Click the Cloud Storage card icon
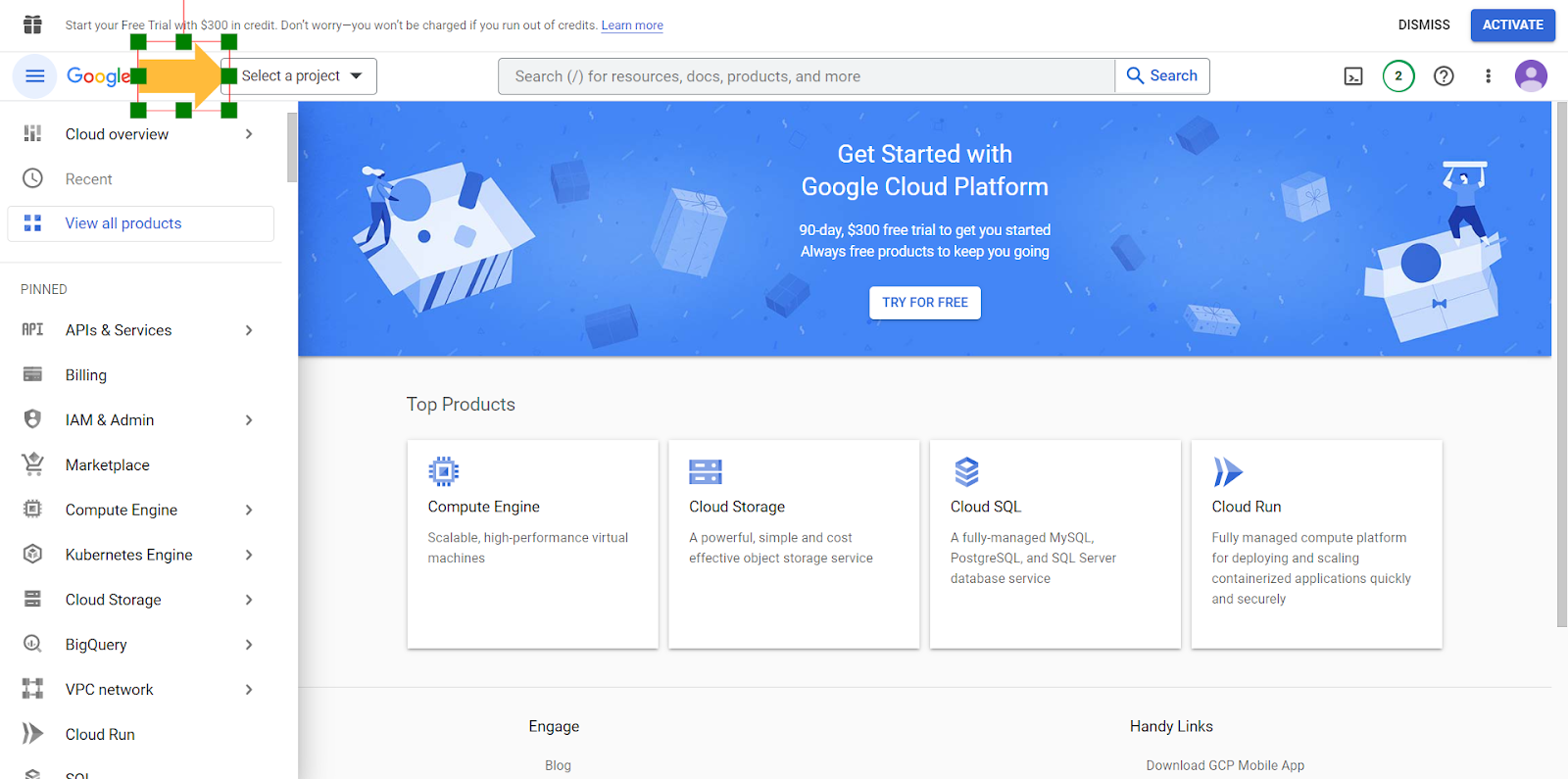Screen dimensions: 1568x779 coord(706,472)
